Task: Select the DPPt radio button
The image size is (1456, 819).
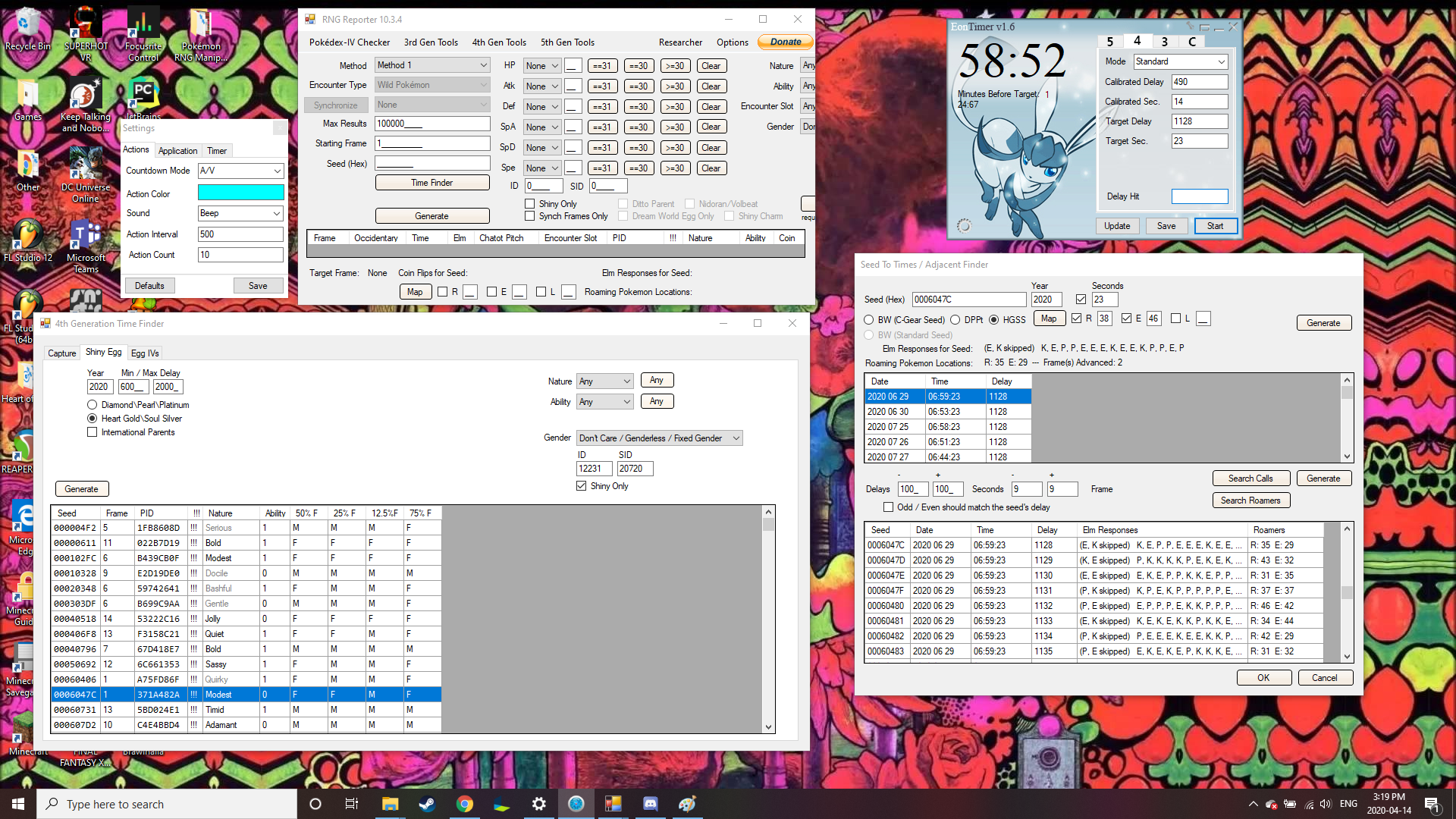Action: (x=955, y=320)
